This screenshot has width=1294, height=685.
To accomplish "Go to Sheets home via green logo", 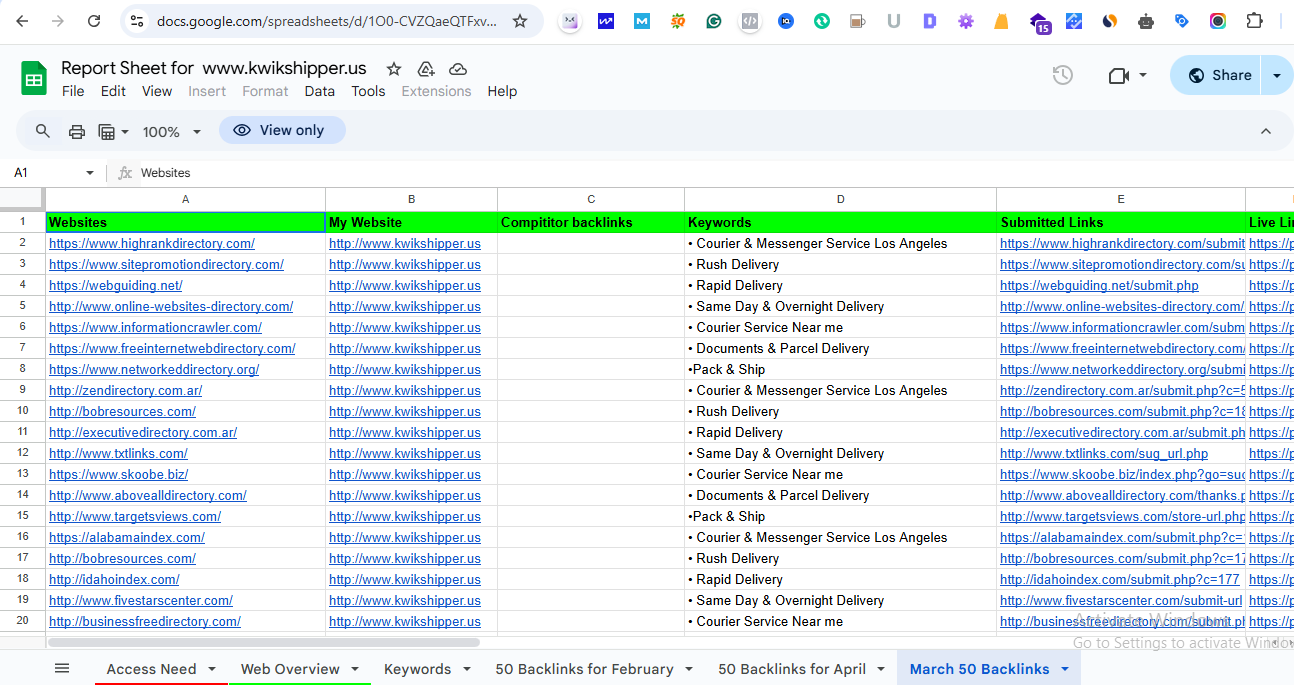I will click(x=34, y=78).
